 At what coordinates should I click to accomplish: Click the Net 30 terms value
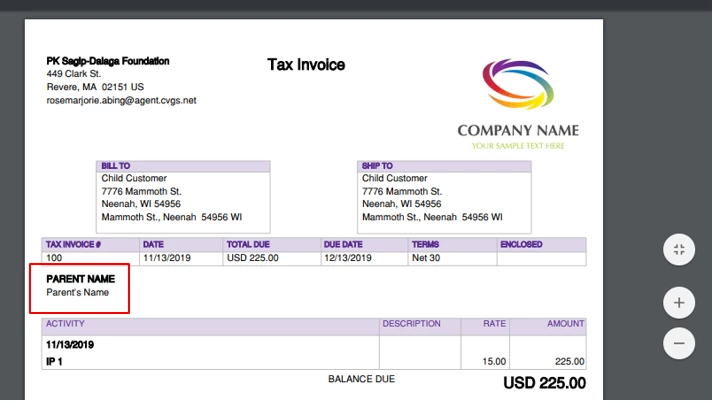click(x=426, y=258)
